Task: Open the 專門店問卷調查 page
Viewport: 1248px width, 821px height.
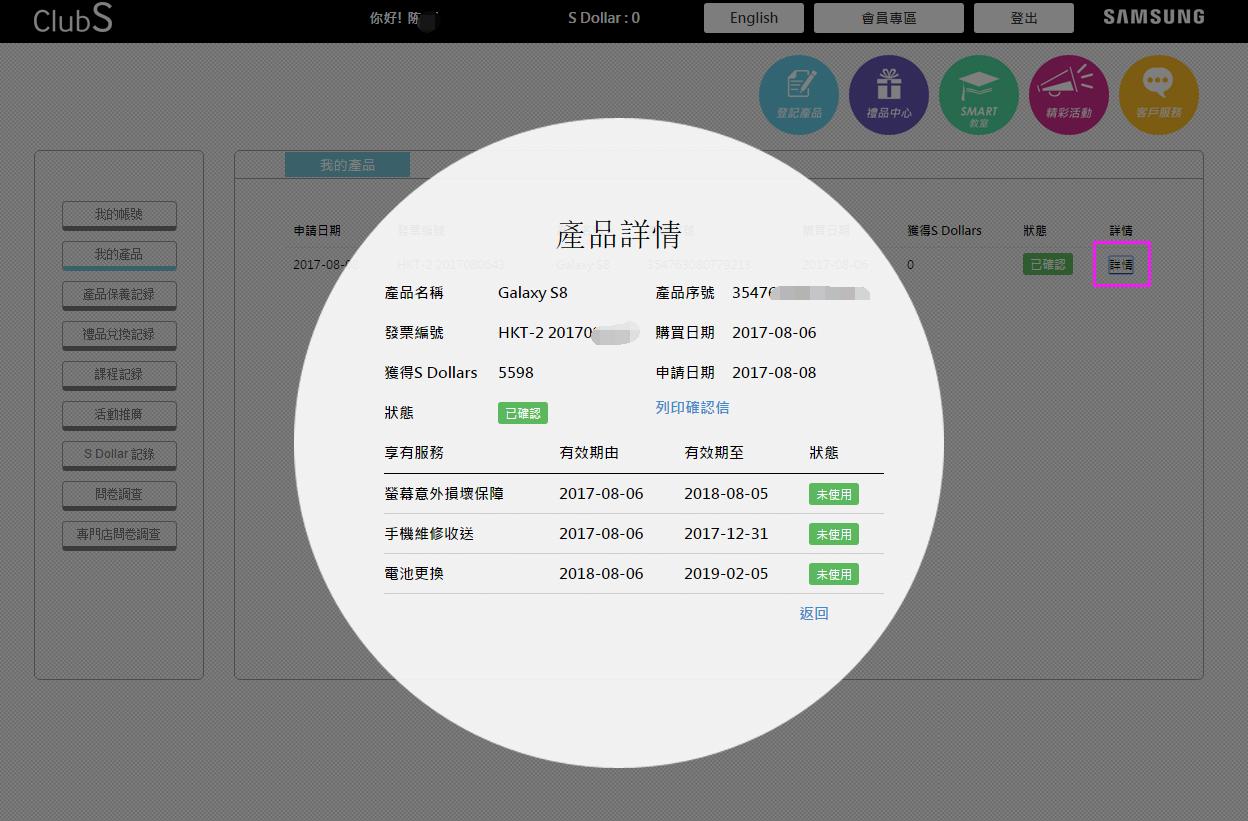Action: [x=119, y=534]
